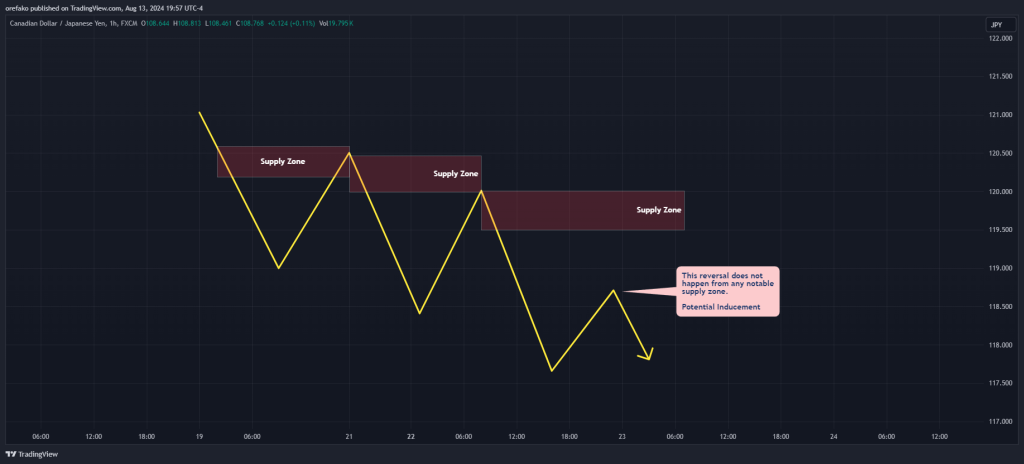The width and height of the screenshot is (1024, 464).
Task: Select the date 24 on time axis
Action: pyautogui.click(x=834, y=436)
